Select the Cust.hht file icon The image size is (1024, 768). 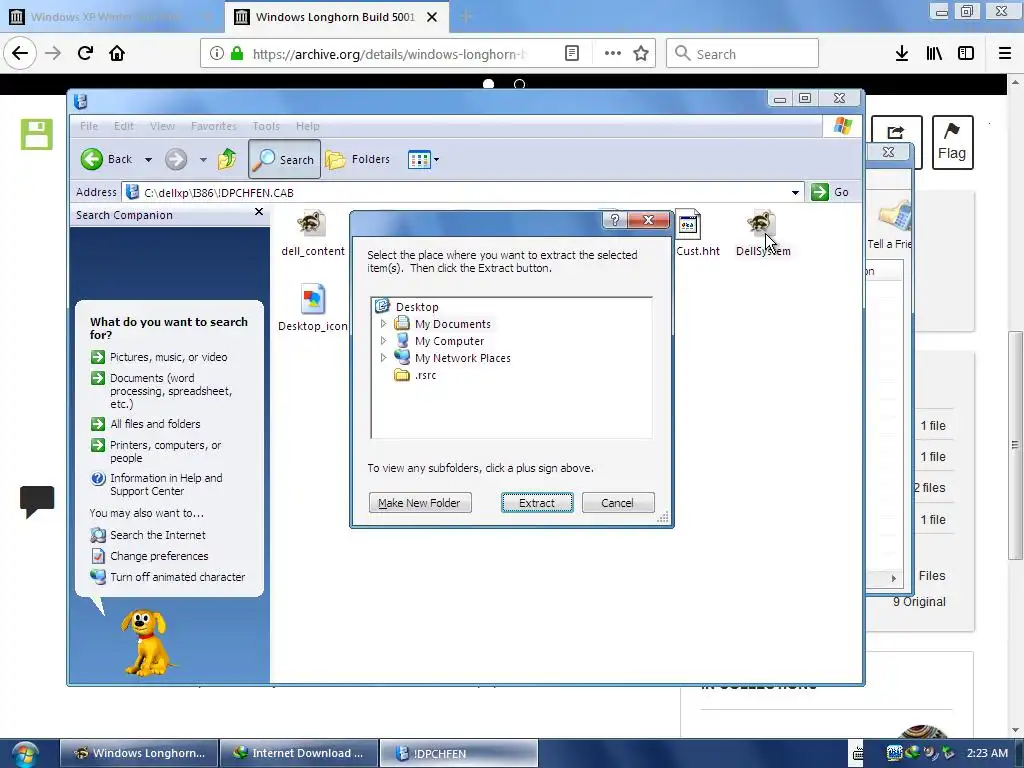(x=688, y=225)
